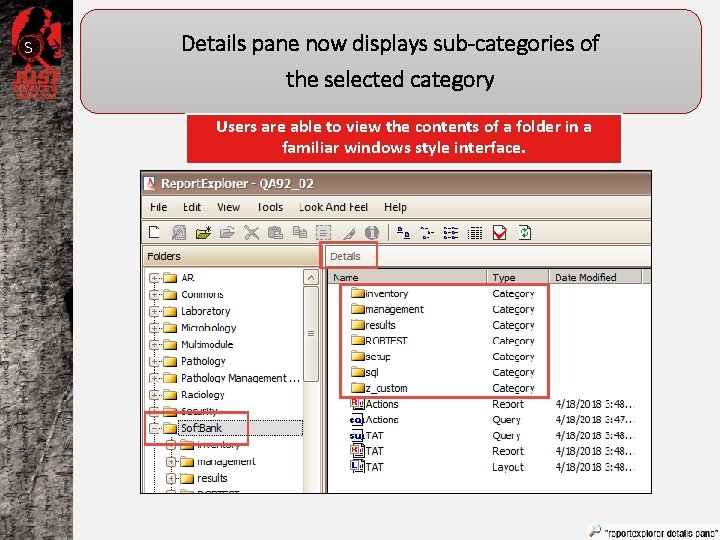This screenshot has height=540, width=720.
Task: Expand the Microbiology folder node
Action: tap(154, 328)
